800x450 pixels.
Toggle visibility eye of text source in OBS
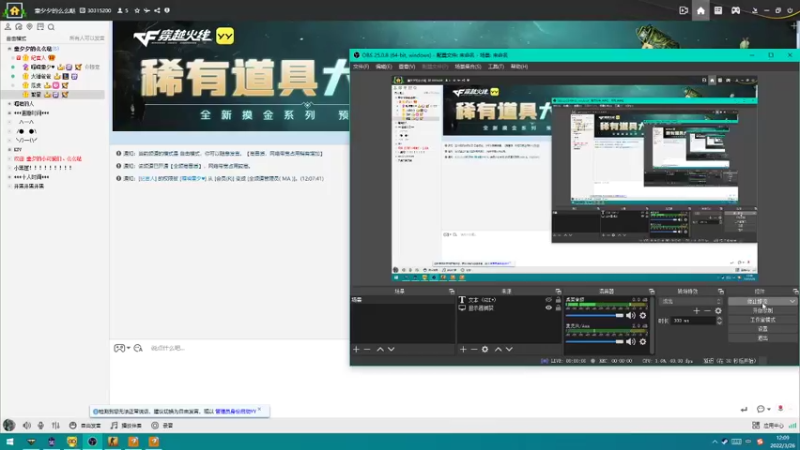(x=548, y=300)
